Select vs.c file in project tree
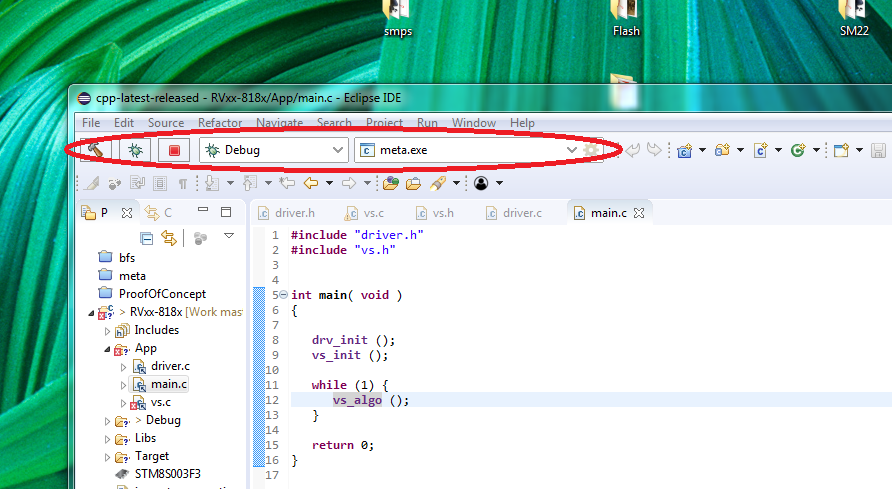Image resolution: width=892 pixels, height=489 pixels. [x=161, y=402]
